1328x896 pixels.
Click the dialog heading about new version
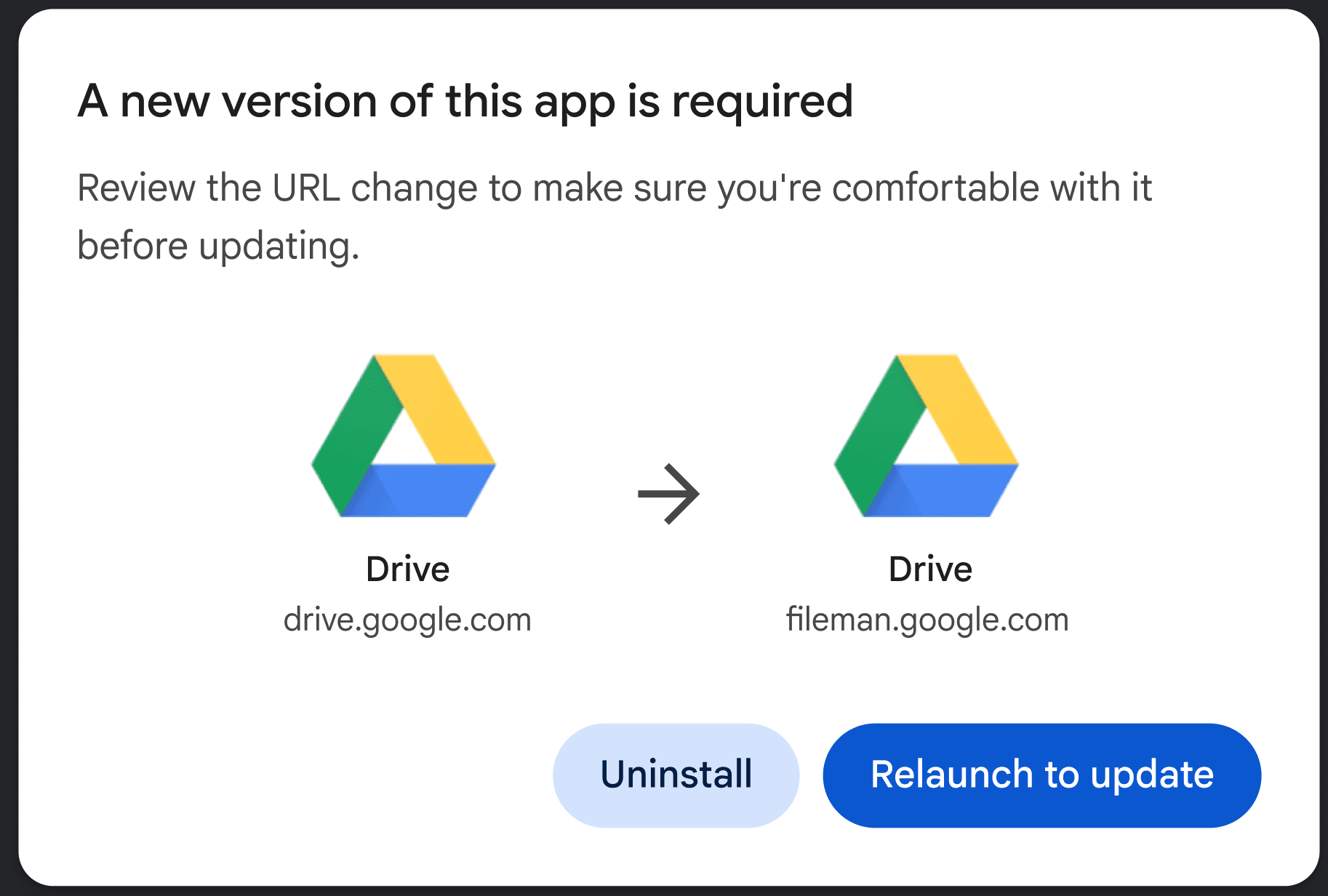[x=465, y=101]
